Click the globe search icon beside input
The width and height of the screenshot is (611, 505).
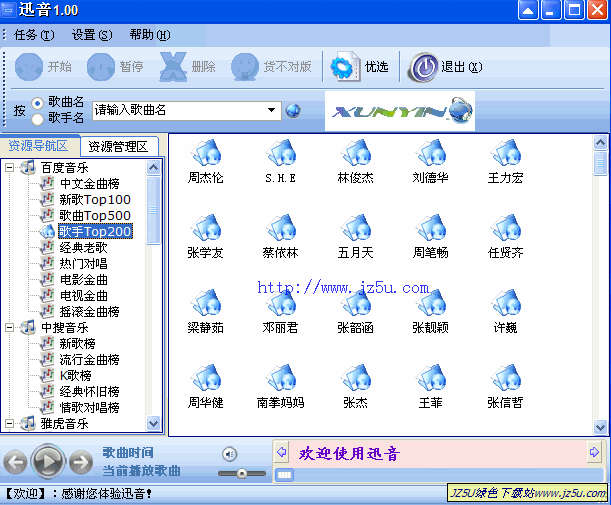click(293, 111)
